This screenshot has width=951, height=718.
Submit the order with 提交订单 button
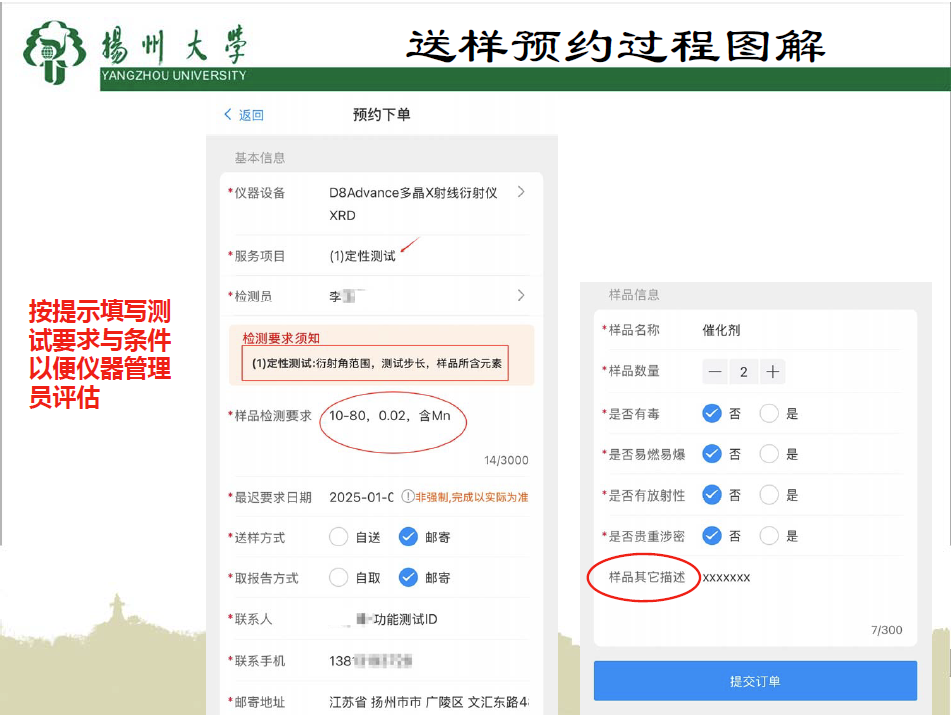tap(755, 681)
